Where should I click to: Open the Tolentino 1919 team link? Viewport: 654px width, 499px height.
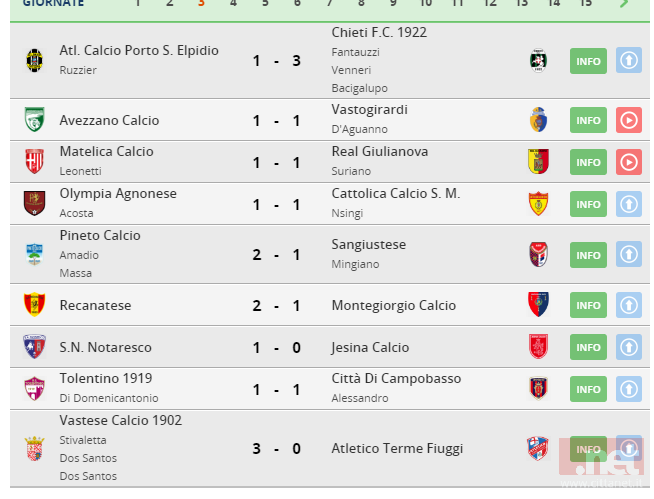[x=106, y=378]
